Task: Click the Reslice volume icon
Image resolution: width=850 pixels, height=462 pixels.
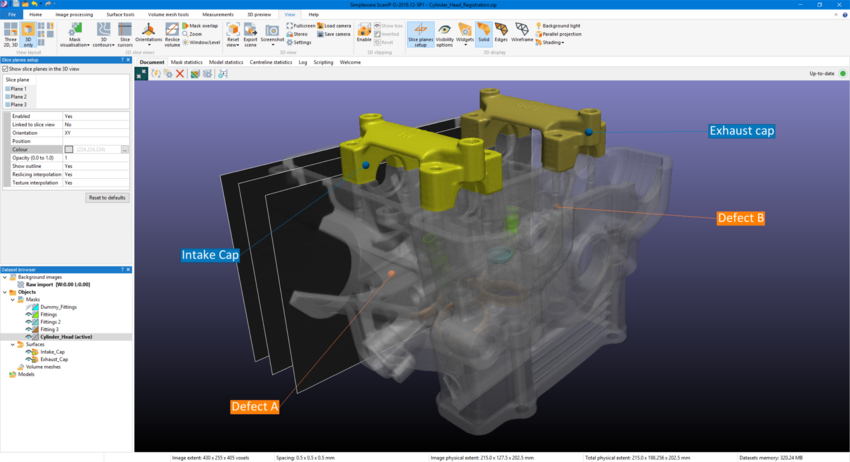Action: tap(172, 35)
